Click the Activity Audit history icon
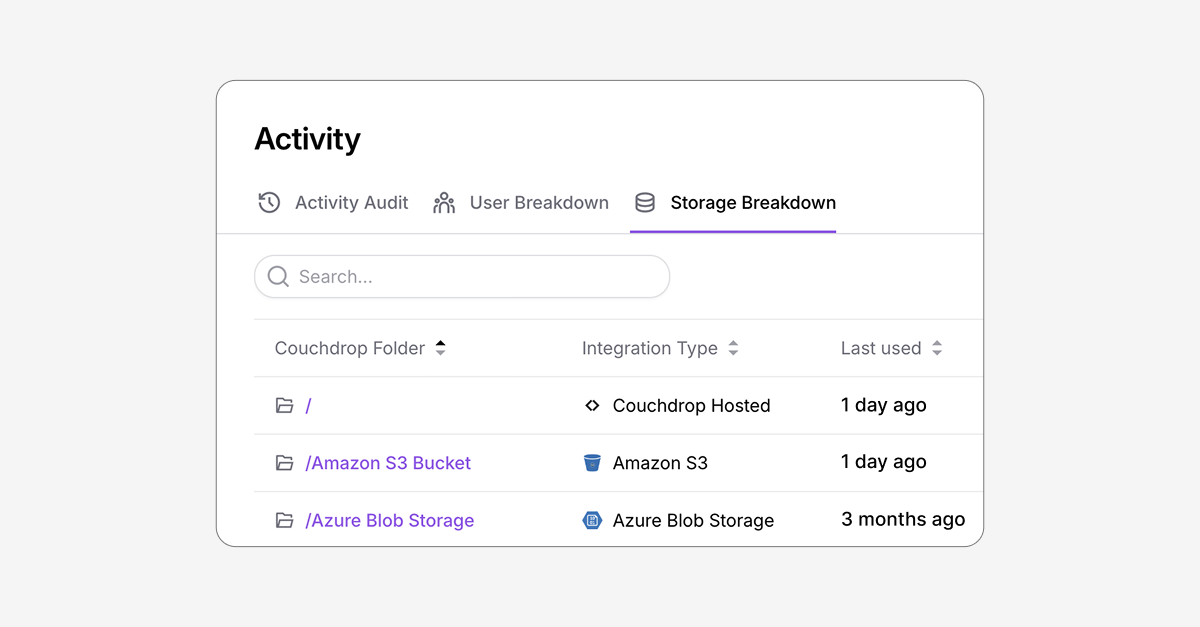 pyautogui.click(x=269, y=203)
